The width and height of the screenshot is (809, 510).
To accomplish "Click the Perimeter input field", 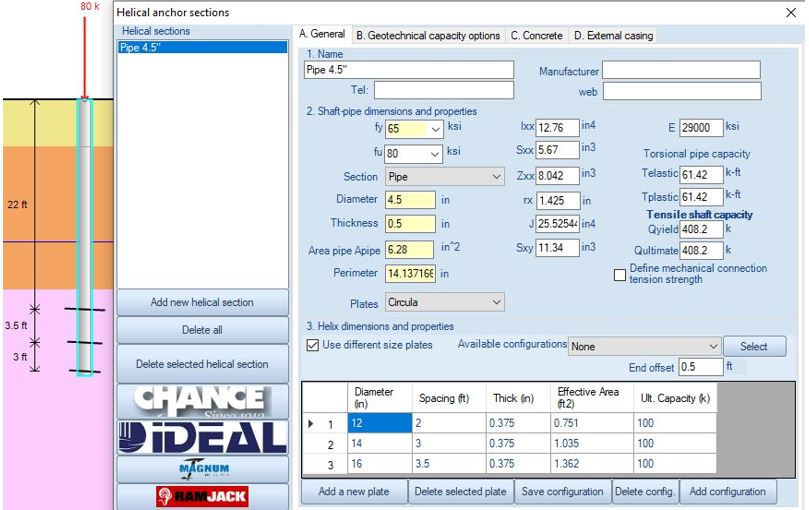I will pos(410,274).
